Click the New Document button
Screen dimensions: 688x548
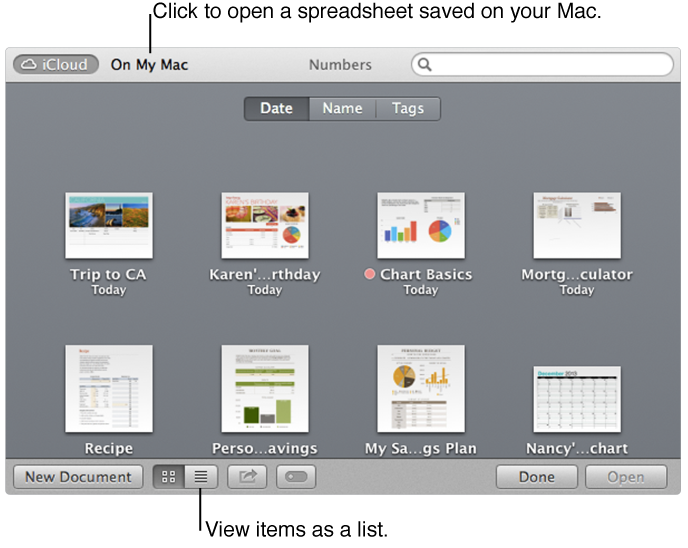[78, 477]
